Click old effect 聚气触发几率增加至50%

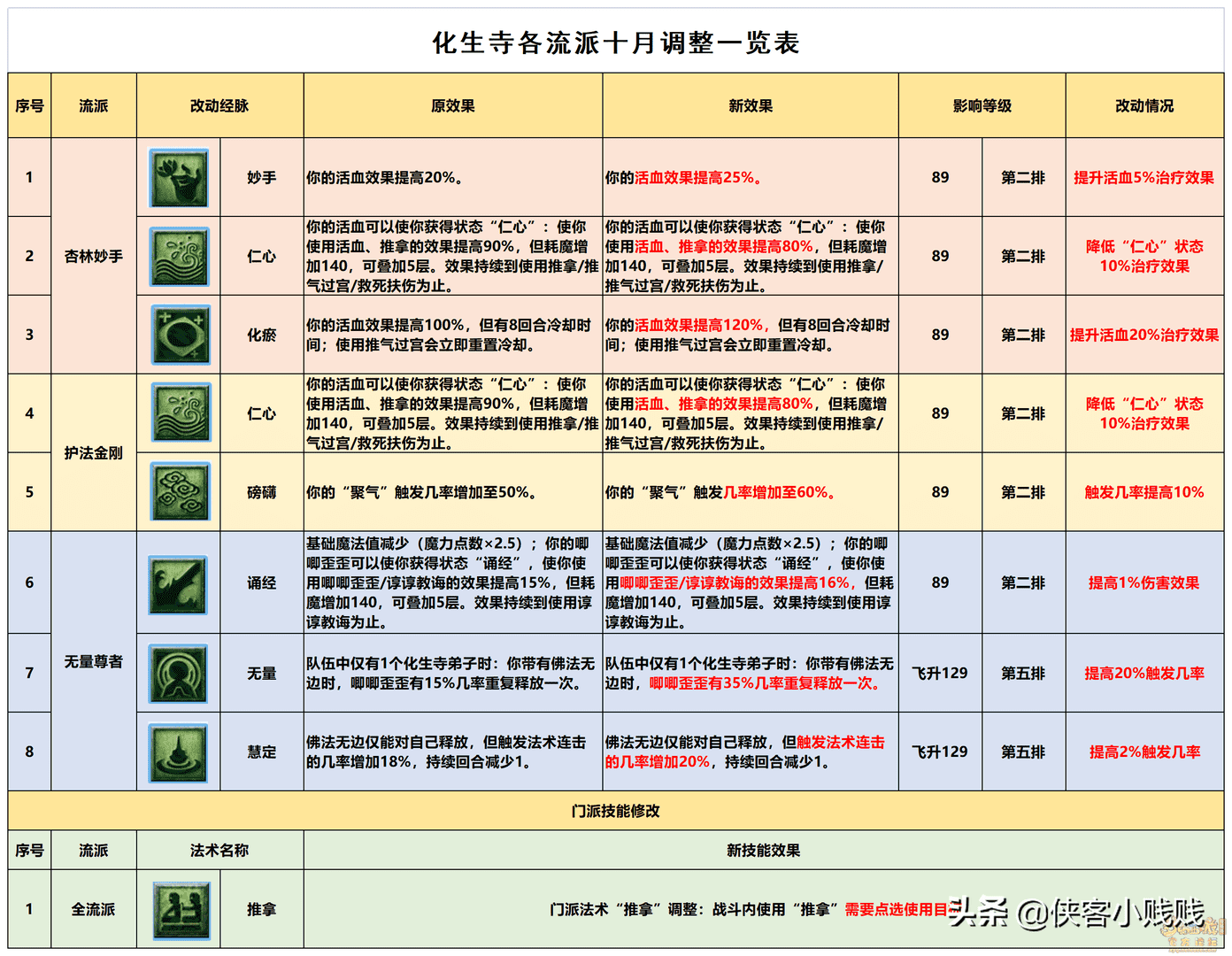coord(421,492)
